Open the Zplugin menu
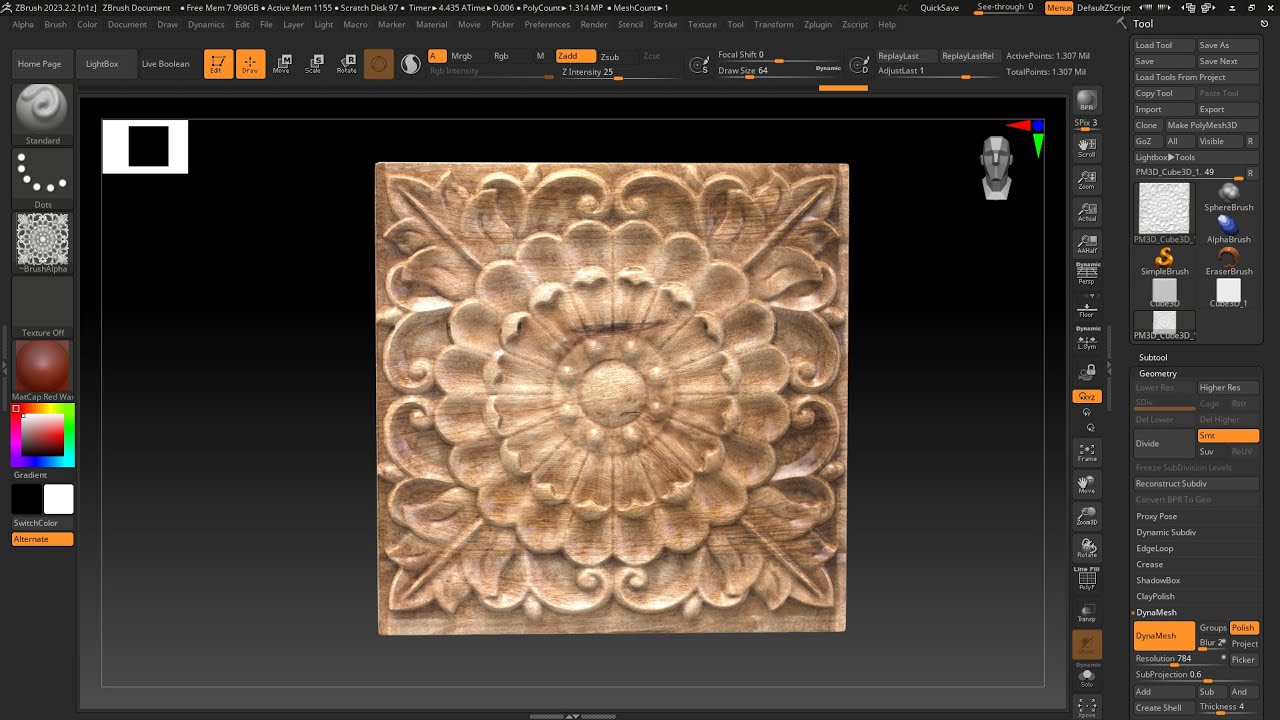The height and width of the screenshot is (720, 1280). [x=817, y=24]
